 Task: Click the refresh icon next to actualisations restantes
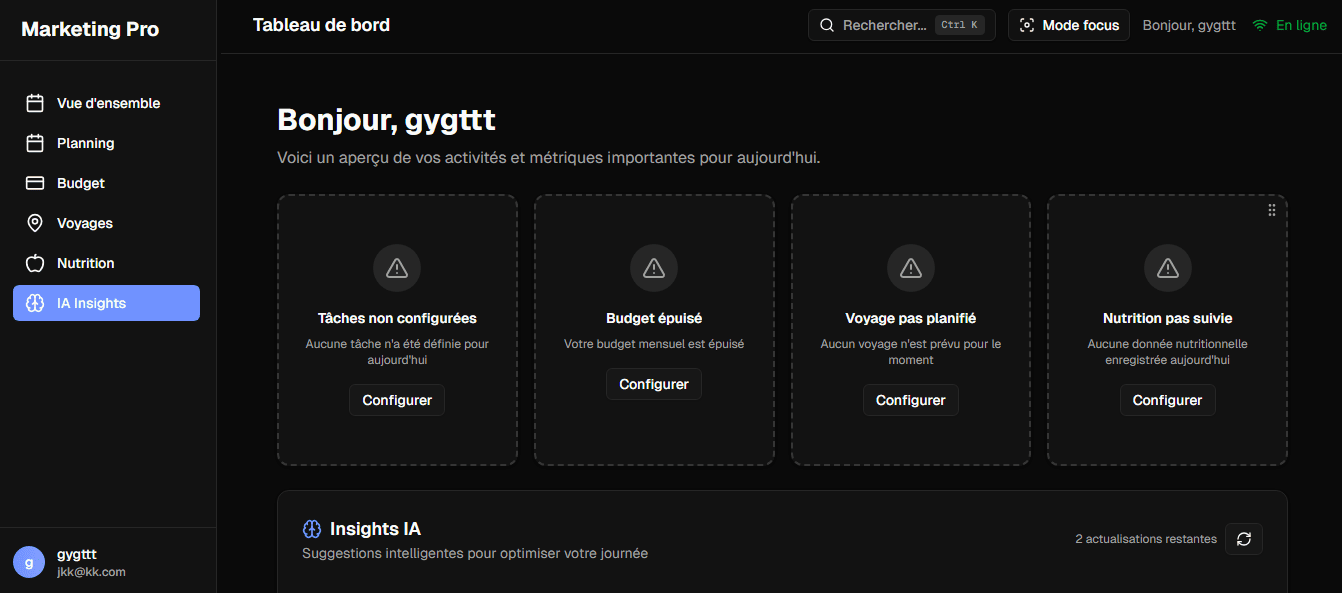[x=1243, y=539]
